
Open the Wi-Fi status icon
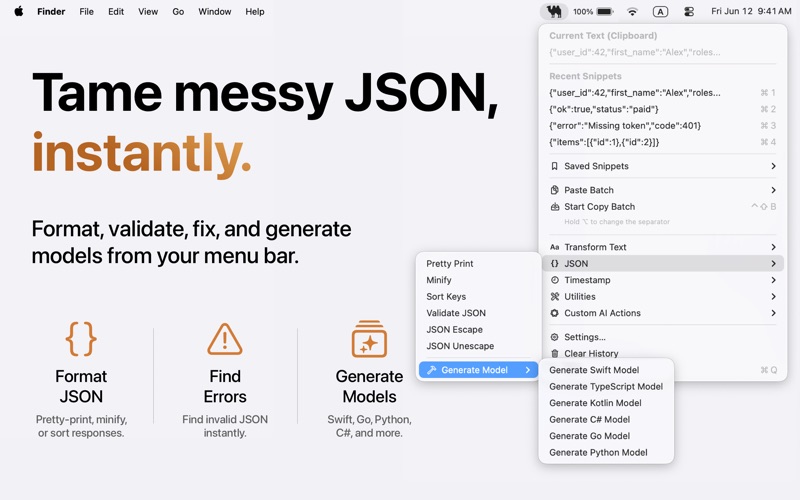pyautogui.click(x=632, y=11)
